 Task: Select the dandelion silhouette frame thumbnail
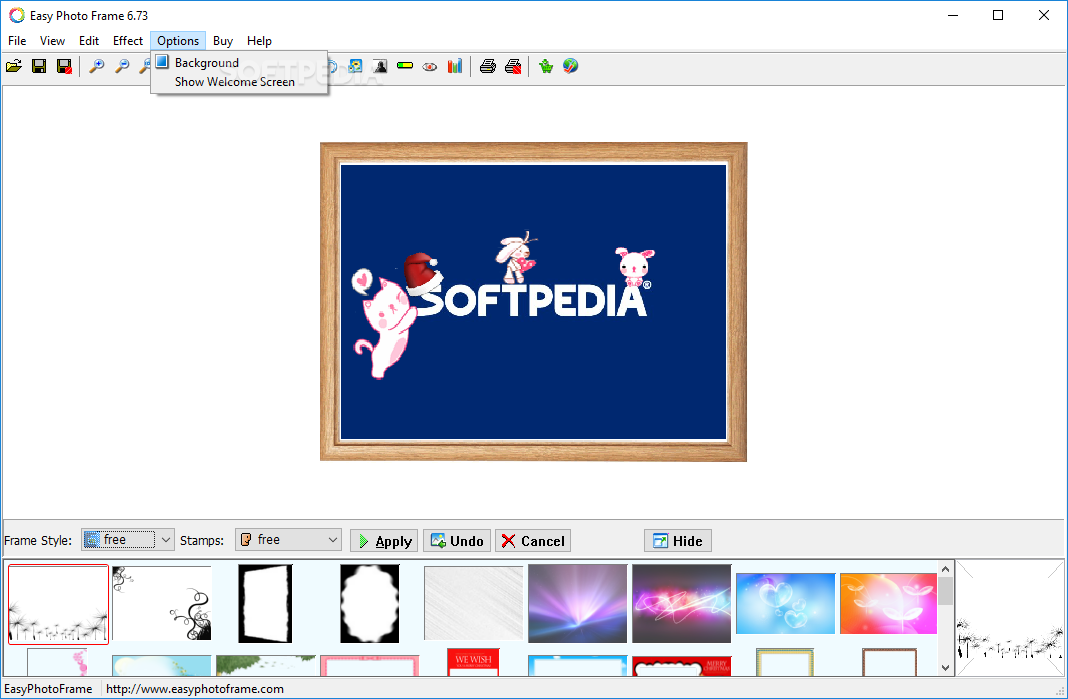coord(59,604)
